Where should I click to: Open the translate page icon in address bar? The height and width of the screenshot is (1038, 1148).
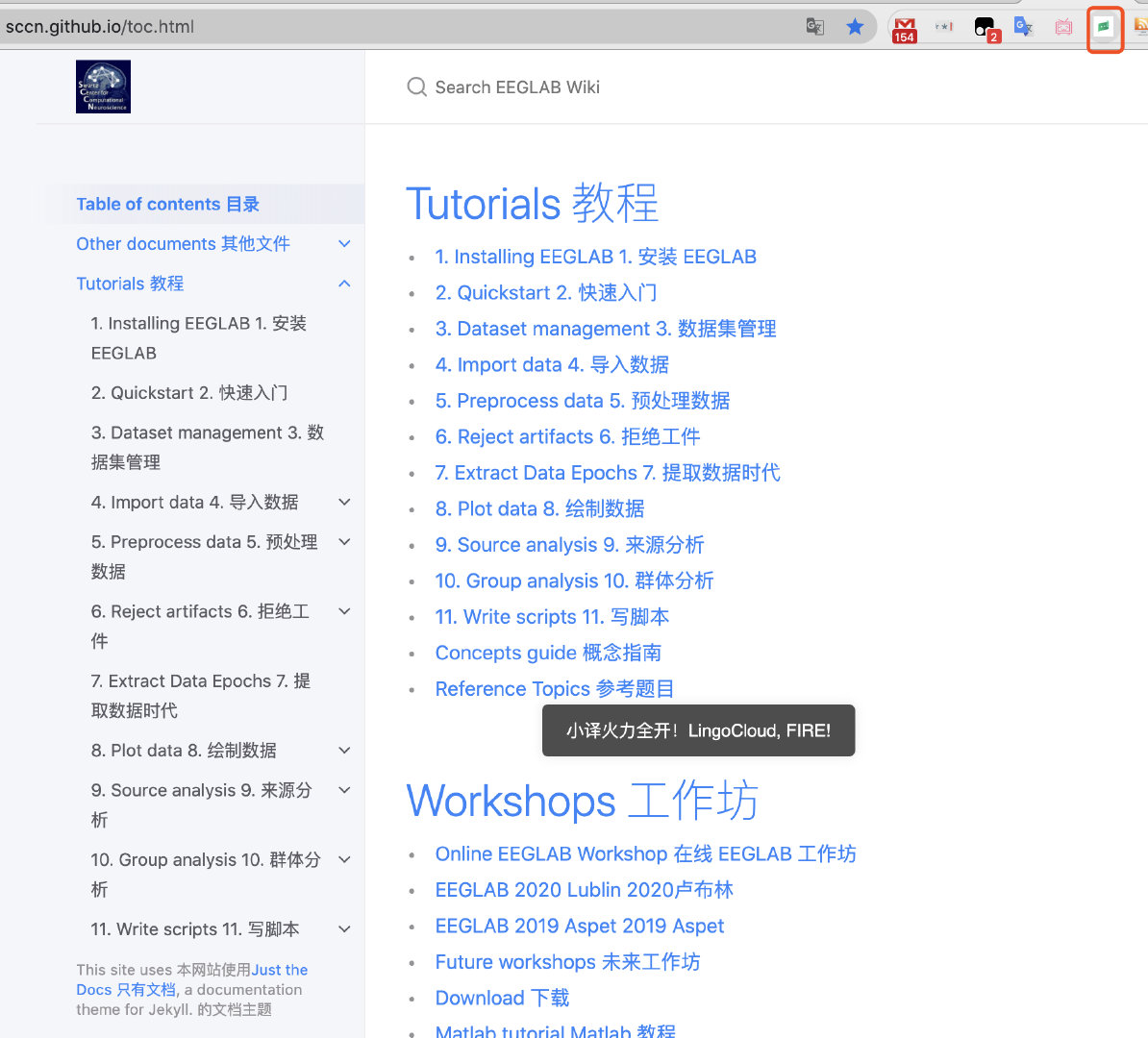[814, 27]
